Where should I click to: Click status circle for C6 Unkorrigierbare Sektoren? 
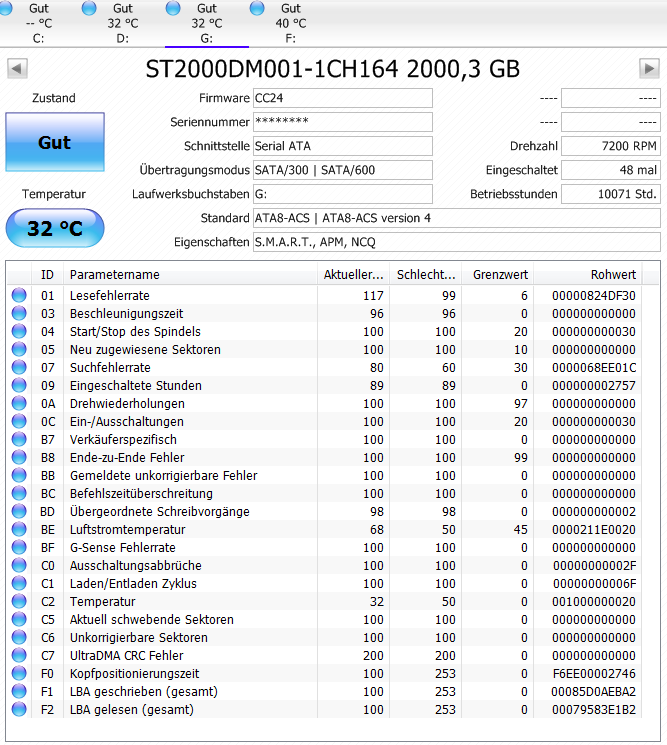[19, 637]
